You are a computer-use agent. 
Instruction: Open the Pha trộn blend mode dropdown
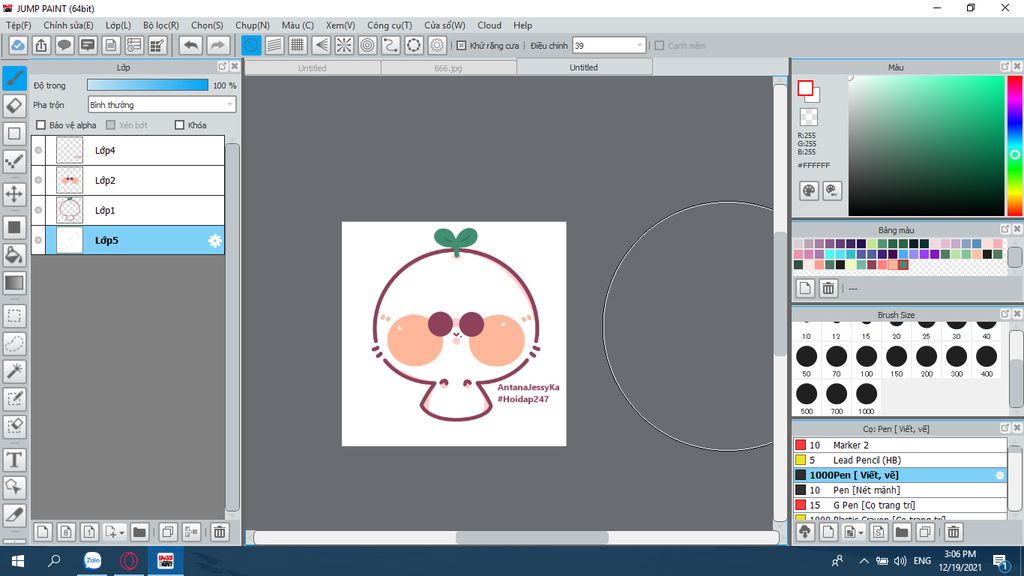point(161,104)
